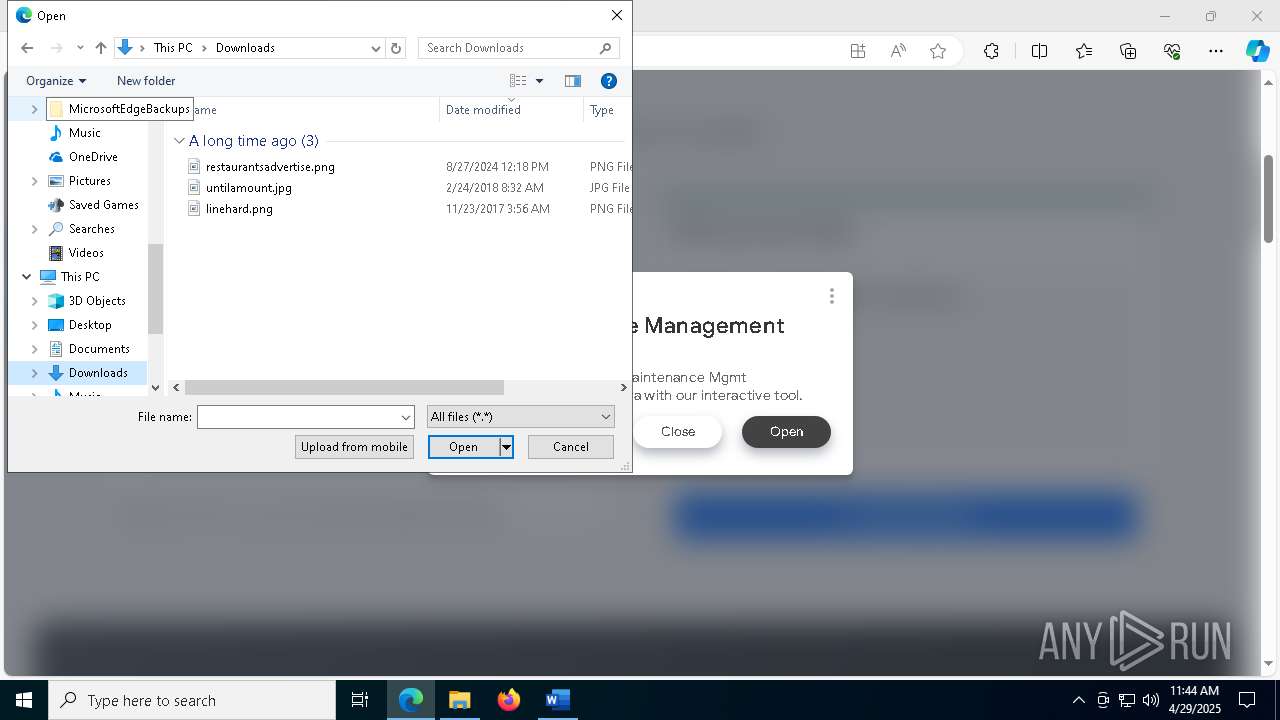
Task: Click Upload from mobile button
Action: [x=354, y=447]
